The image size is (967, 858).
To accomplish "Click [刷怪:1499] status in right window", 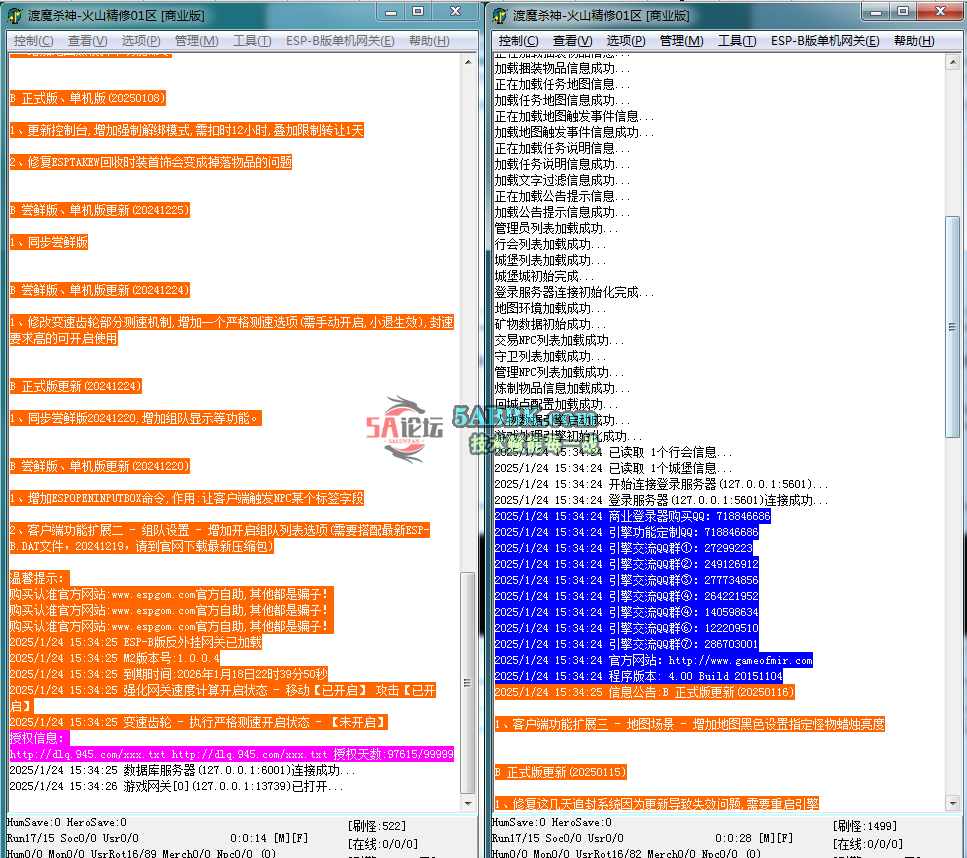I will point(865,825).
